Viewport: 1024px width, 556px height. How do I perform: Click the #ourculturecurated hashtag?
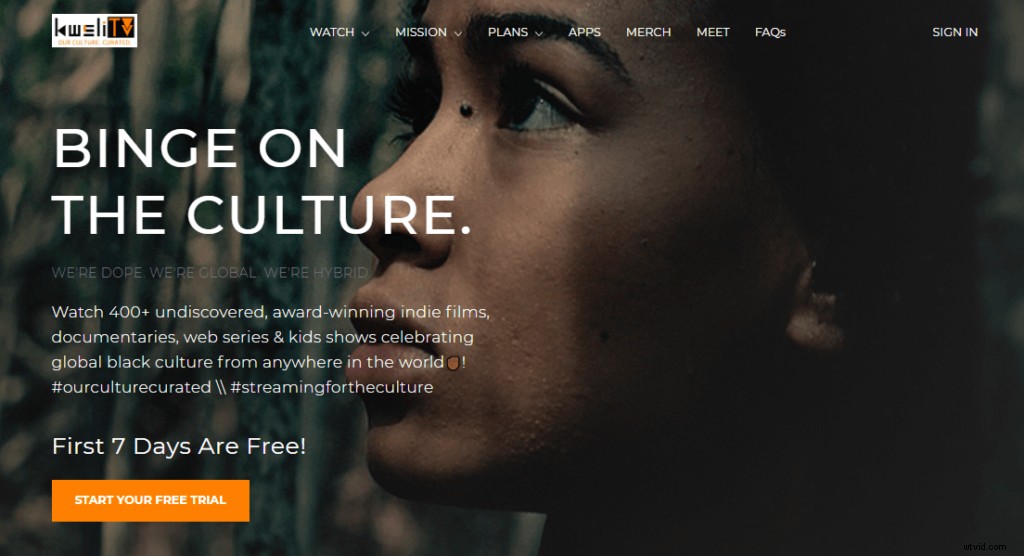131,387
